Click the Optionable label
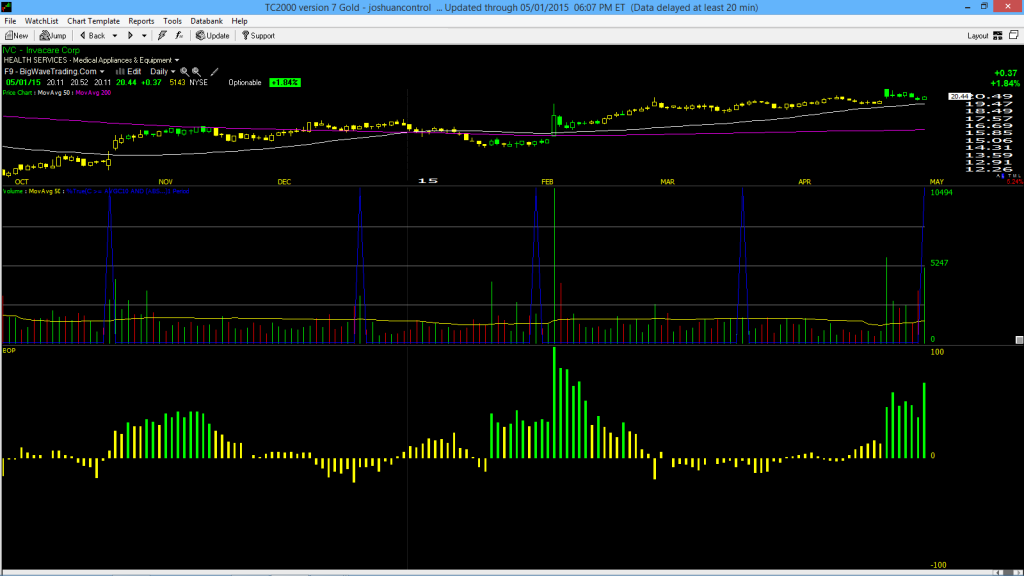Screen dimensions: 1024x576 click(x=245, y=83)
